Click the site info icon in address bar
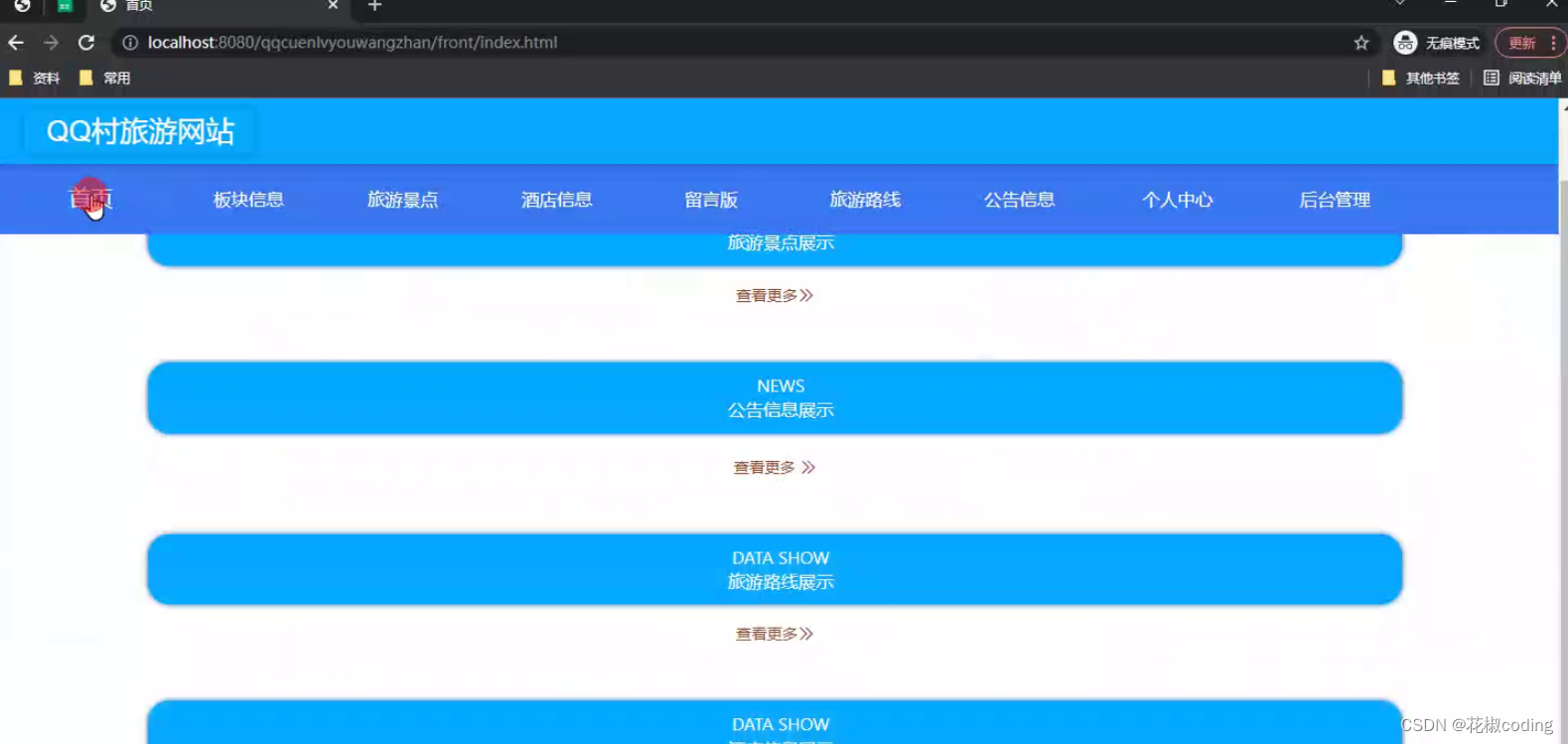 pyautogui.click(x=130, y=43)
